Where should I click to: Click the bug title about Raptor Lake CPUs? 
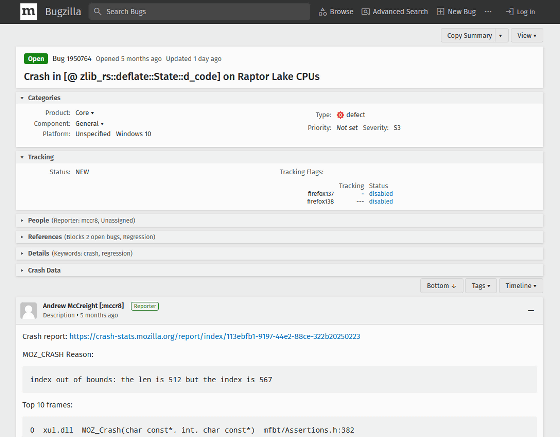tap(171, 76)
